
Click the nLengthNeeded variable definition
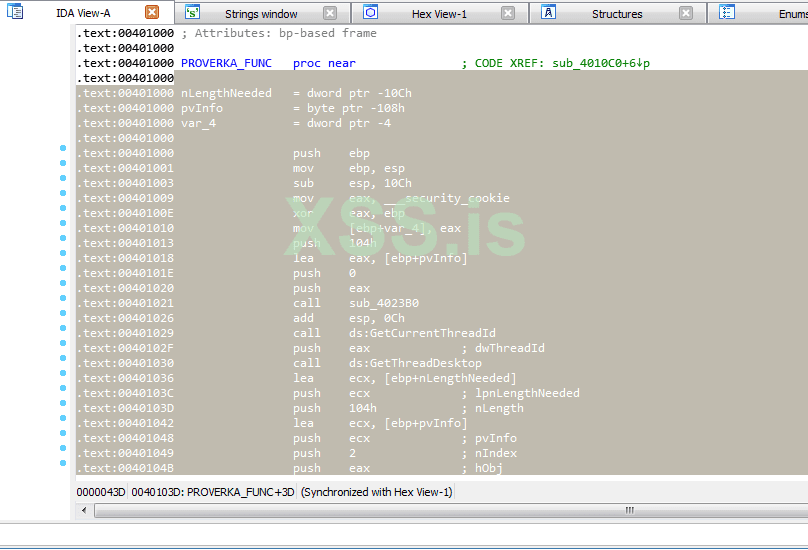[x=226, y=93]
